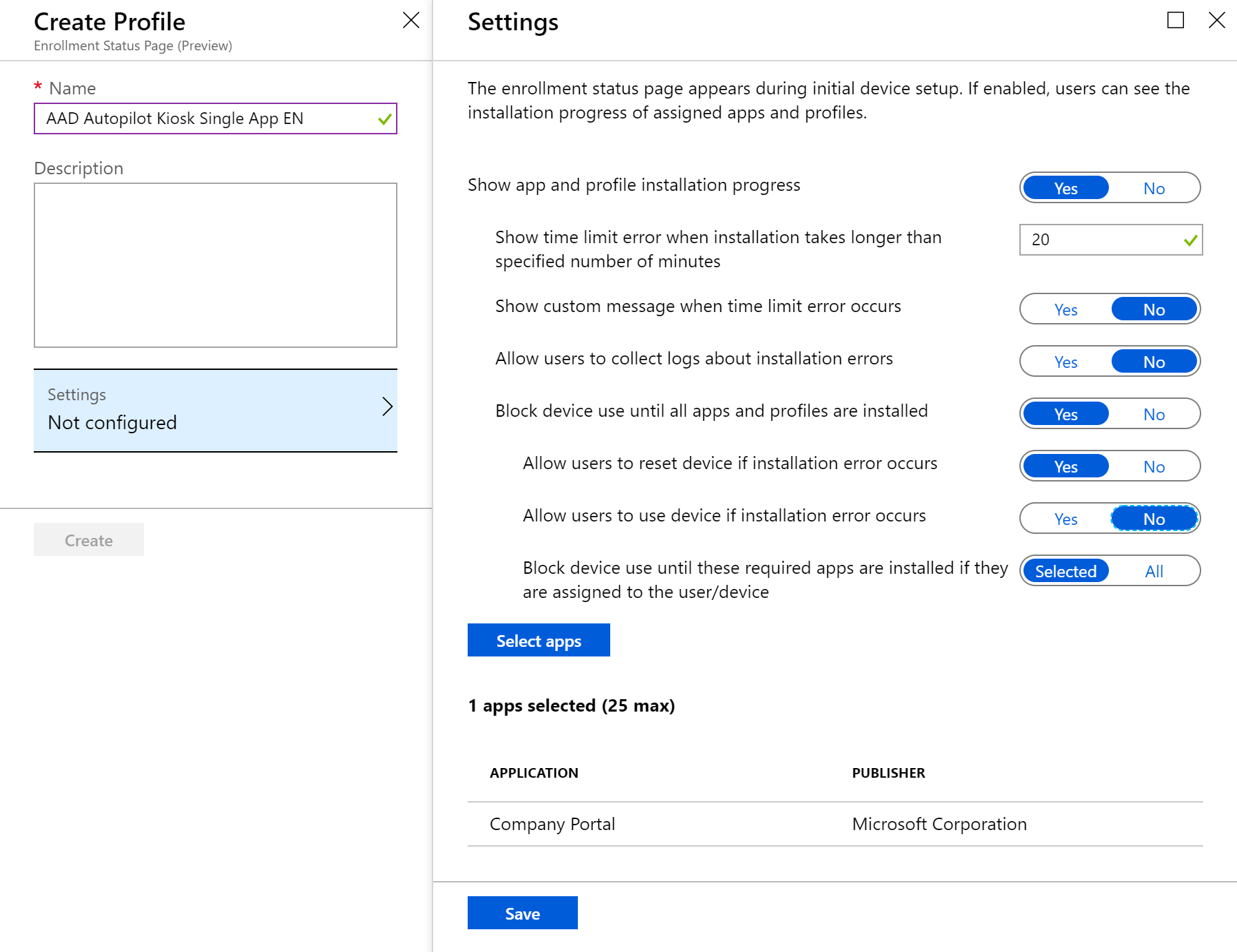Click the Select apps button
The height and width of the screenshot is (952, 1237).
tap(539, 641)
